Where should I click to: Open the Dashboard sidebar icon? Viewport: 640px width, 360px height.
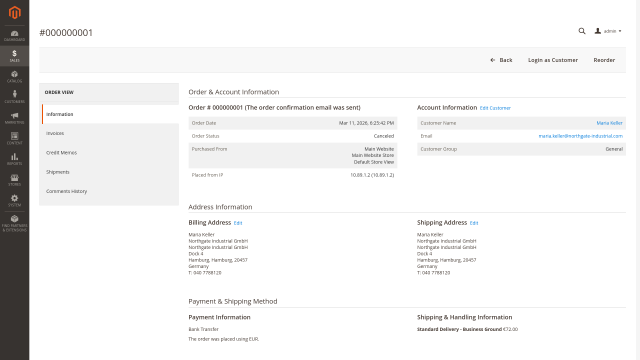pyautogui.click(x=15, y=36)
